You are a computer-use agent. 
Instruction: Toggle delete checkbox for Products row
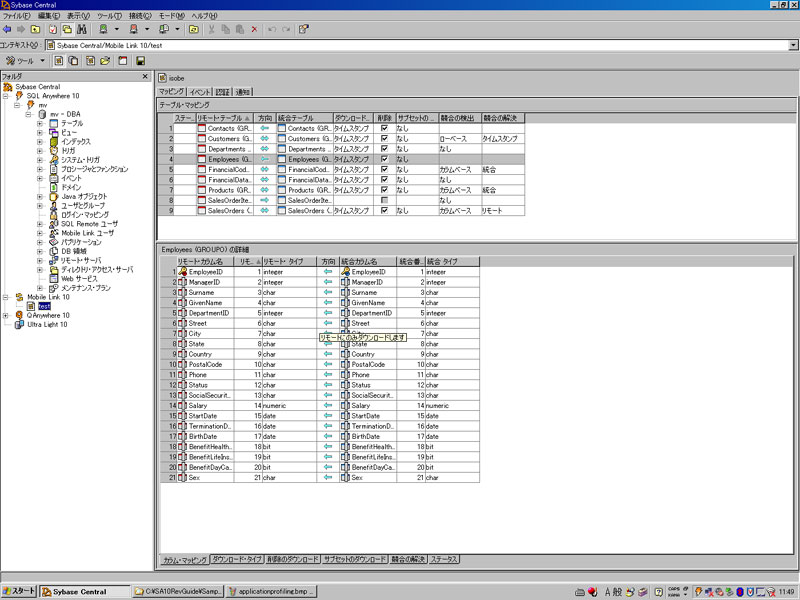pos(384,189)
